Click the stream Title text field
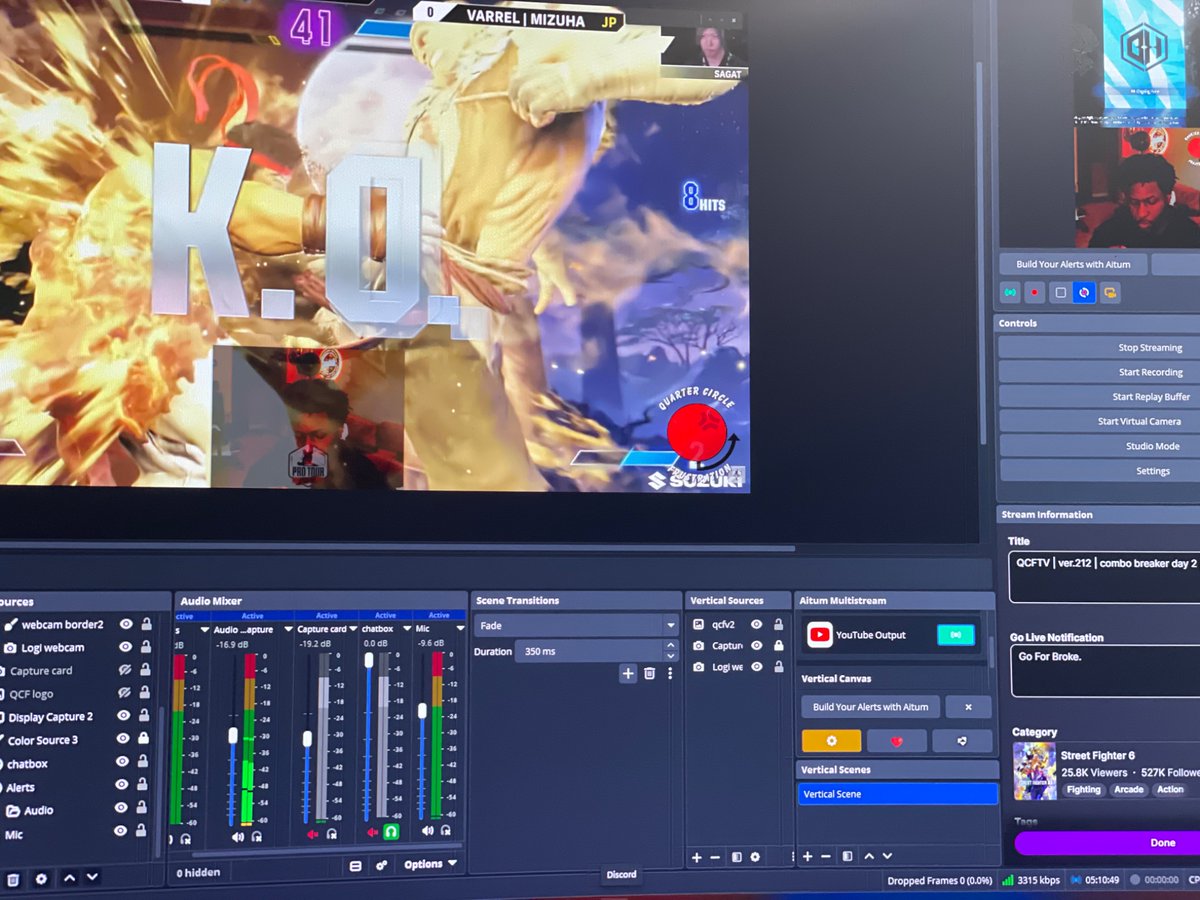Image resolution: width=1200 pixels, height=900 pixels. coord(1104,578)
